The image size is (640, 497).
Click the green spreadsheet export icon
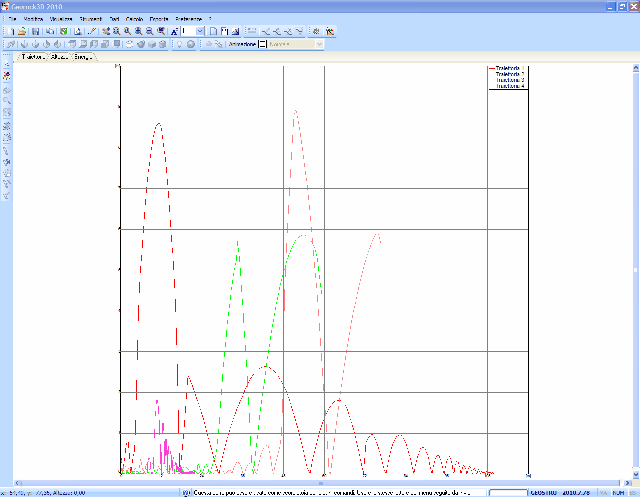coord(64,31)
